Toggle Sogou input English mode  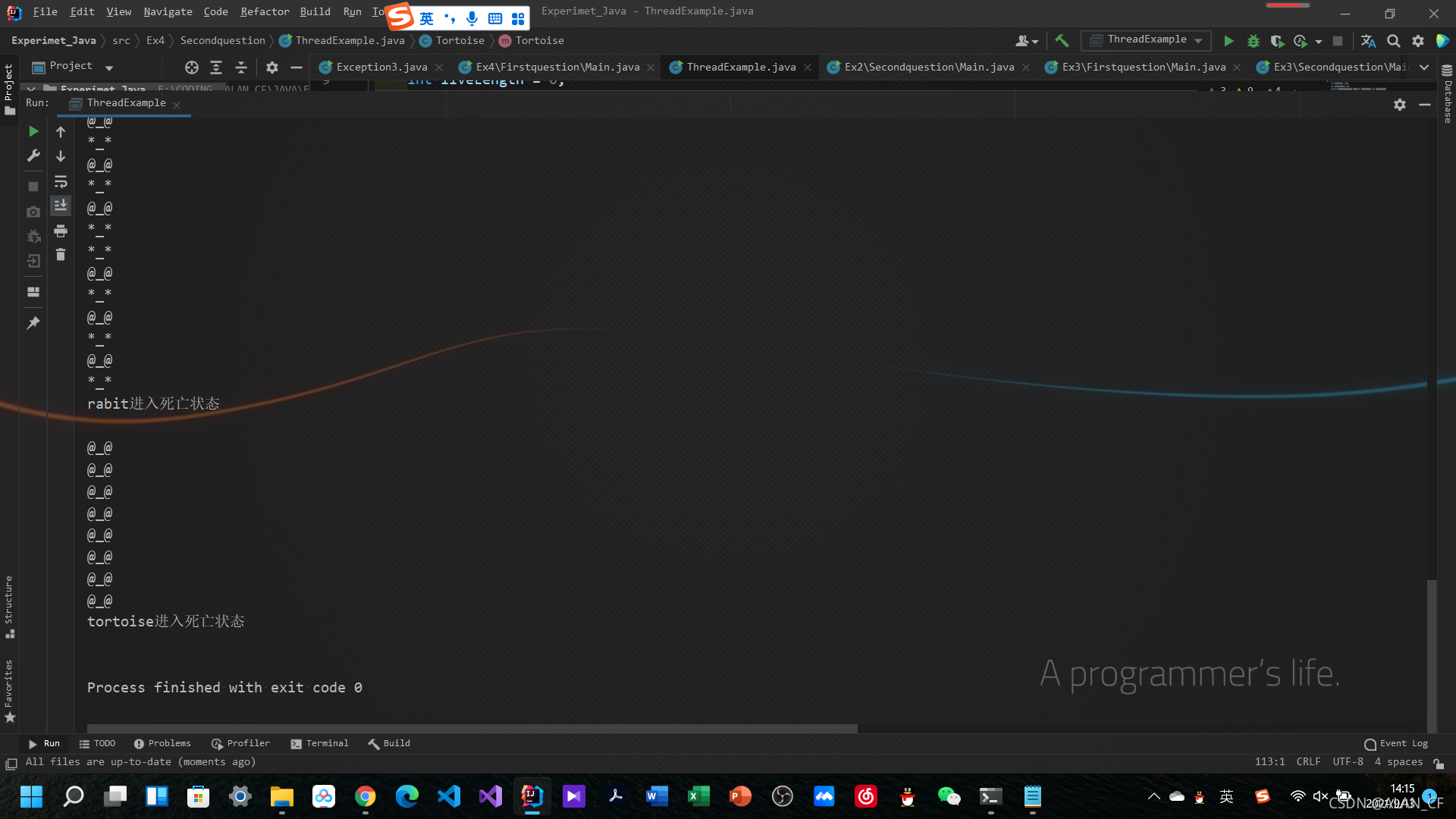427,18
